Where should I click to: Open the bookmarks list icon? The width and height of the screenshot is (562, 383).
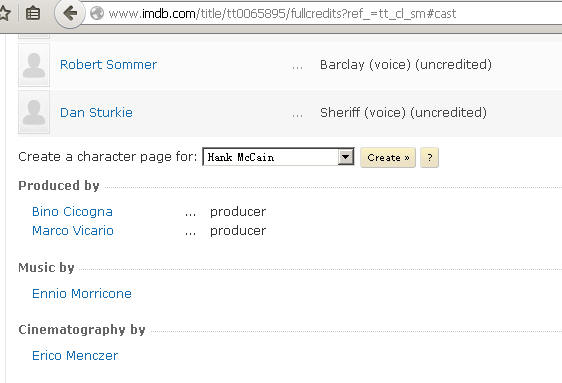click(33, 14)
